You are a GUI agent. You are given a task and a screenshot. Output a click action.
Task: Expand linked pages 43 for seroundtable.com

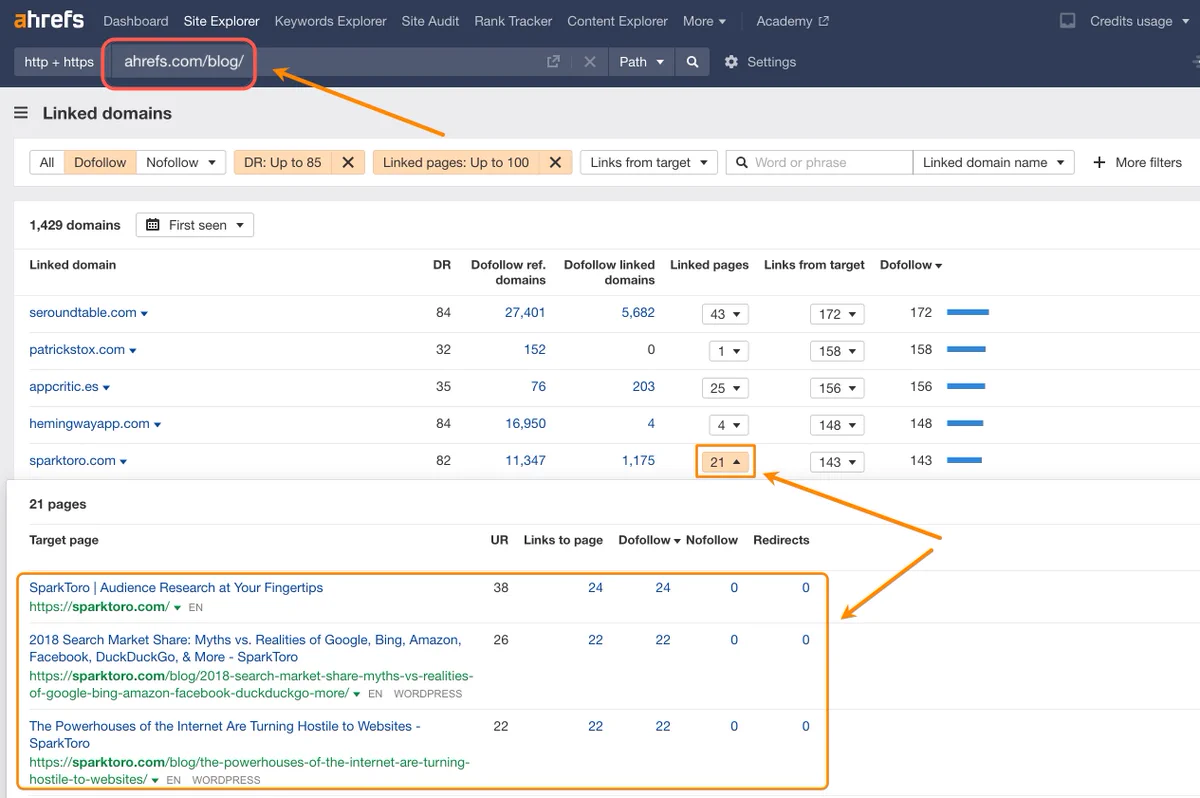(725, 314)
